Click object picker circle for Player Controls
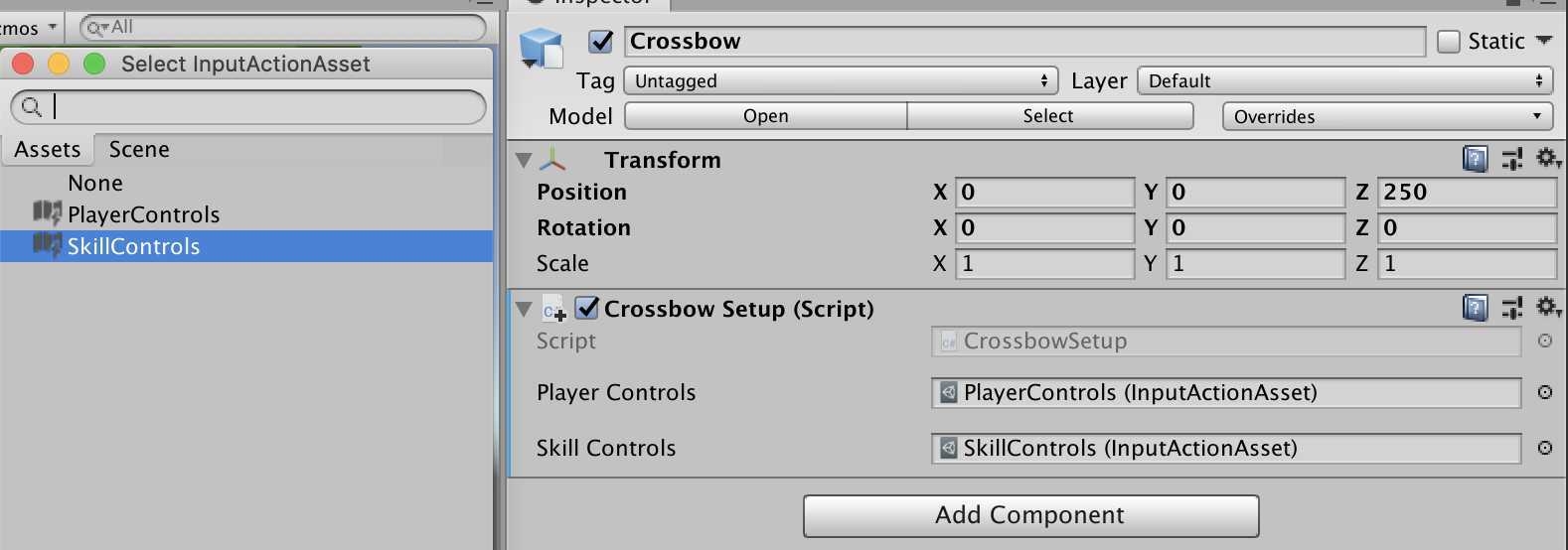The width and height of the screenshot is (1568, 550). (1545, 392)
